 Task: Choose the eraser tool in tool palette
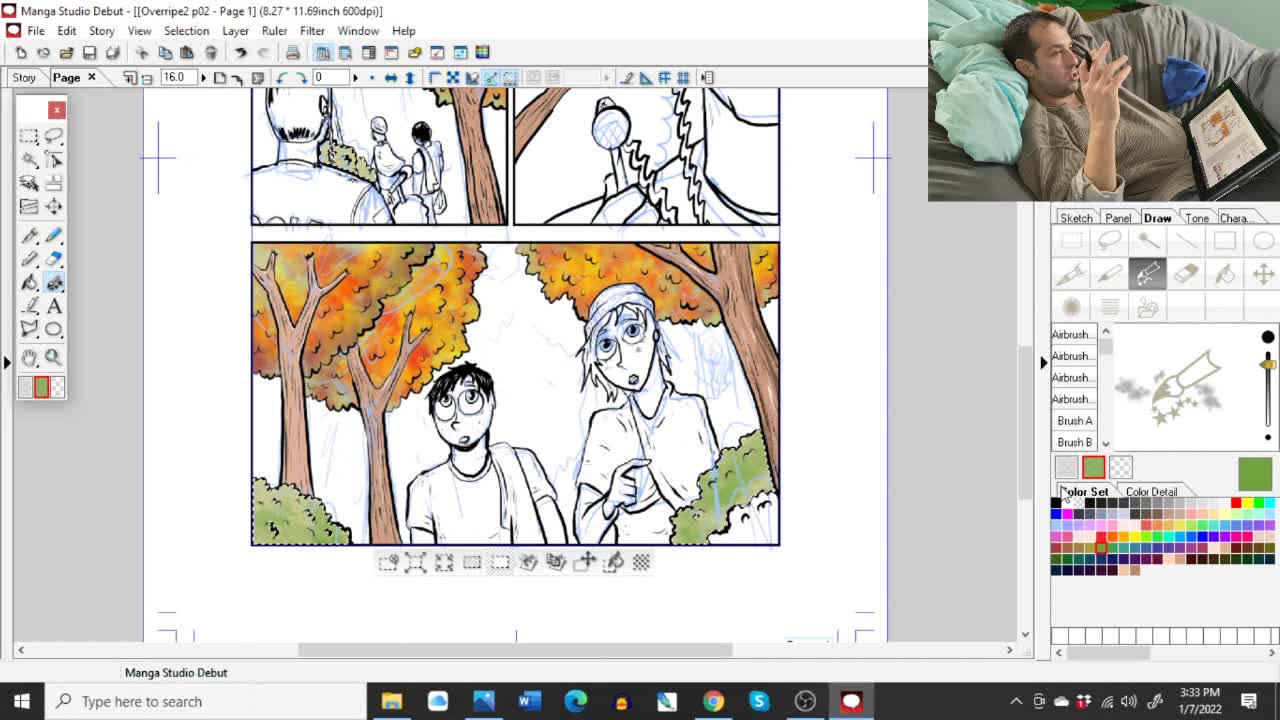pyautogui.click(x=54, y=260)
